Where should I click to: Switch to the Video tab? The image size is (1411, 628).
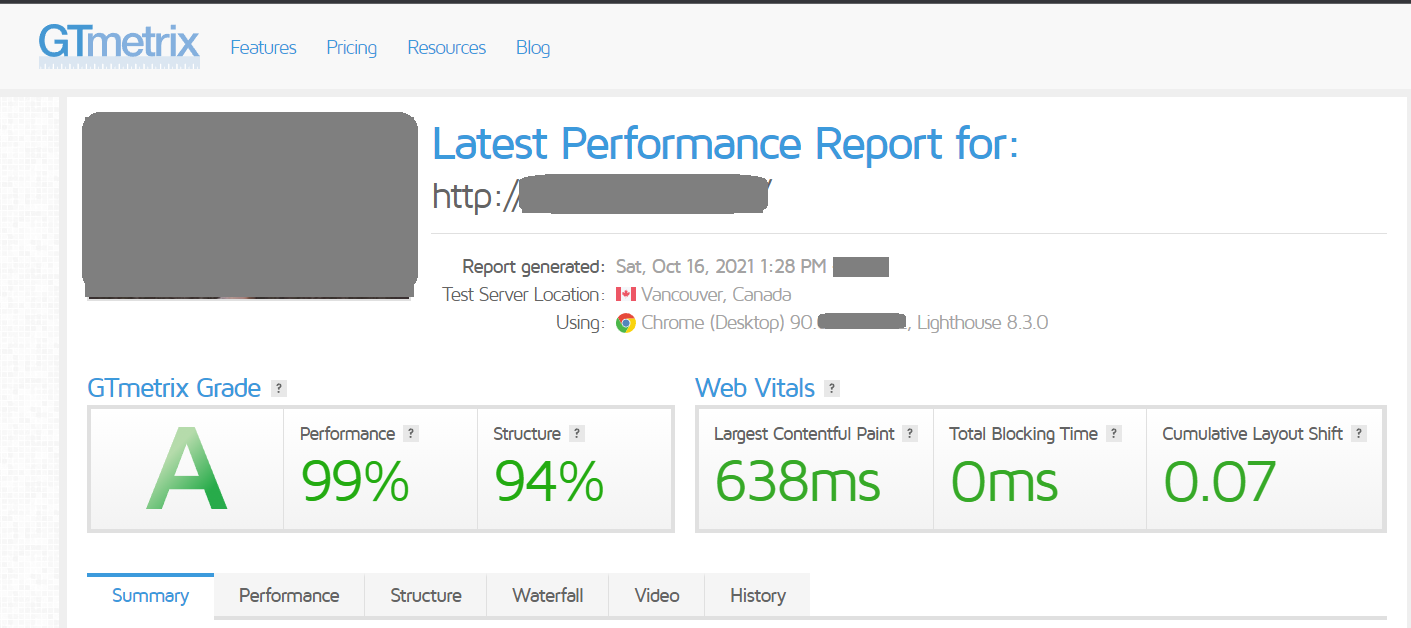pyautogui.click(x=657, y=596)
